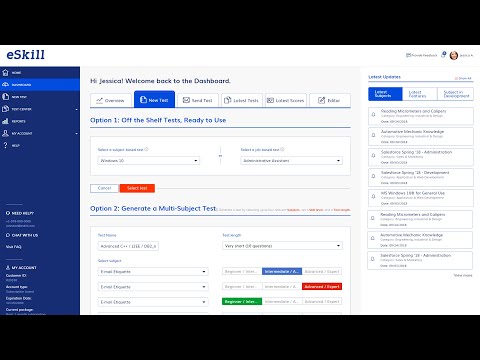Select the Latest Subjects tab
This screenshot has height=360, width=480.
(x=385, y=94)
